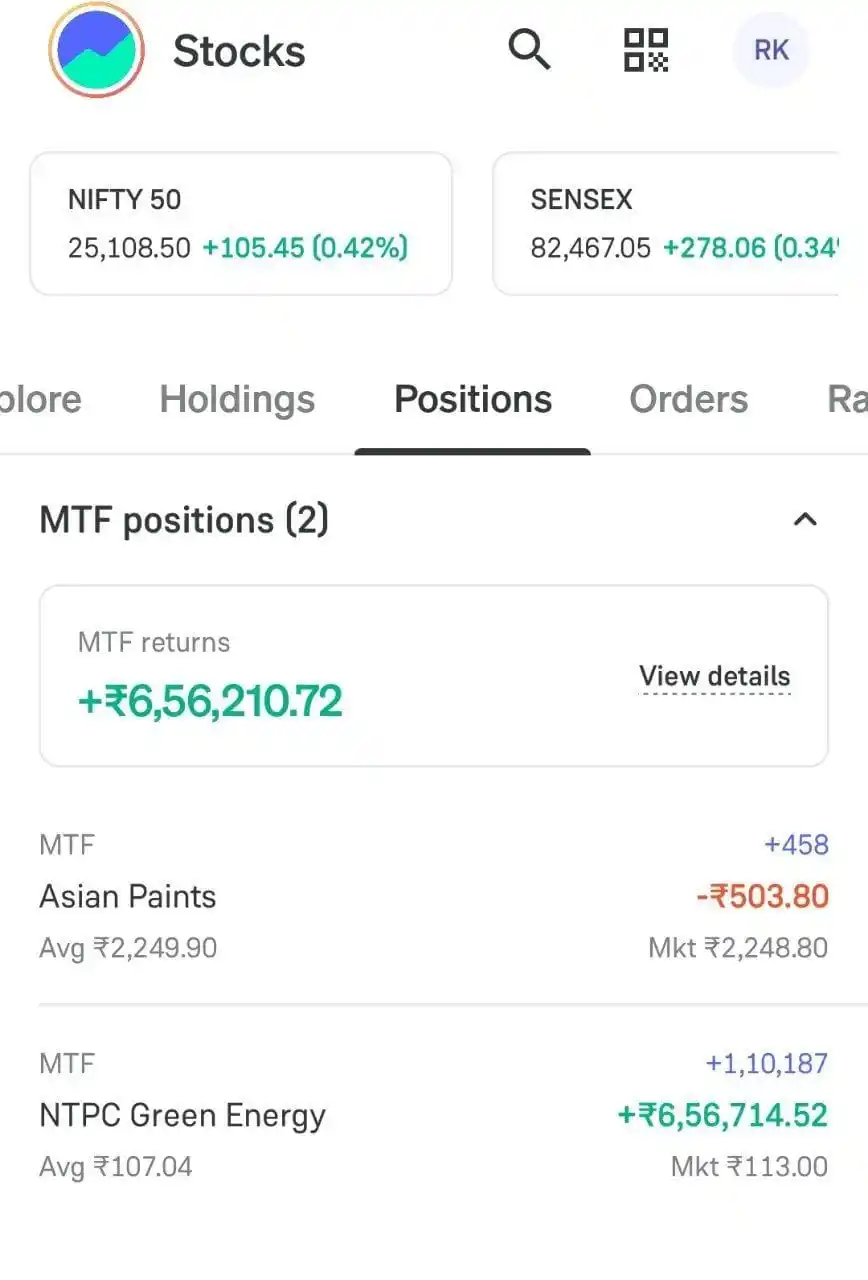Tap the Stocks page title
Image resolution: width=868 pixels, height=1280 pixels.
pos(239,50)
